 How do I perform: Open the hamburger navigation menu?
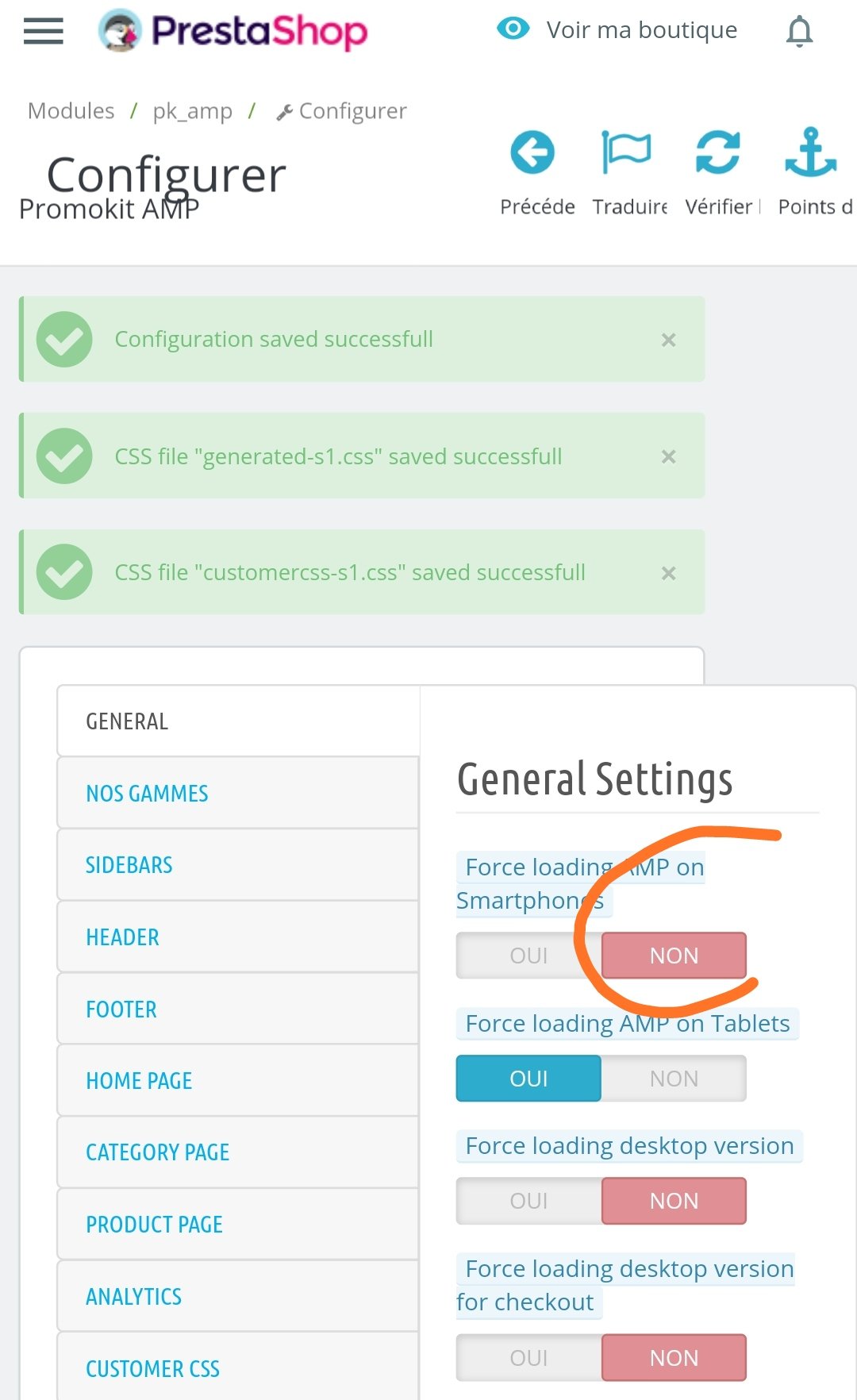point(43,31)
